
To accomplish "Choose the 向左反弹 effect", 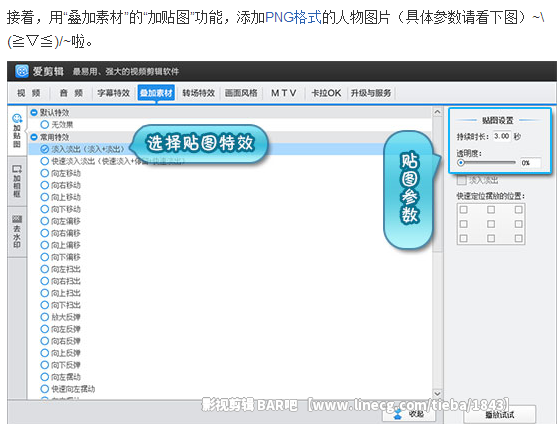I will coord(44,329).
